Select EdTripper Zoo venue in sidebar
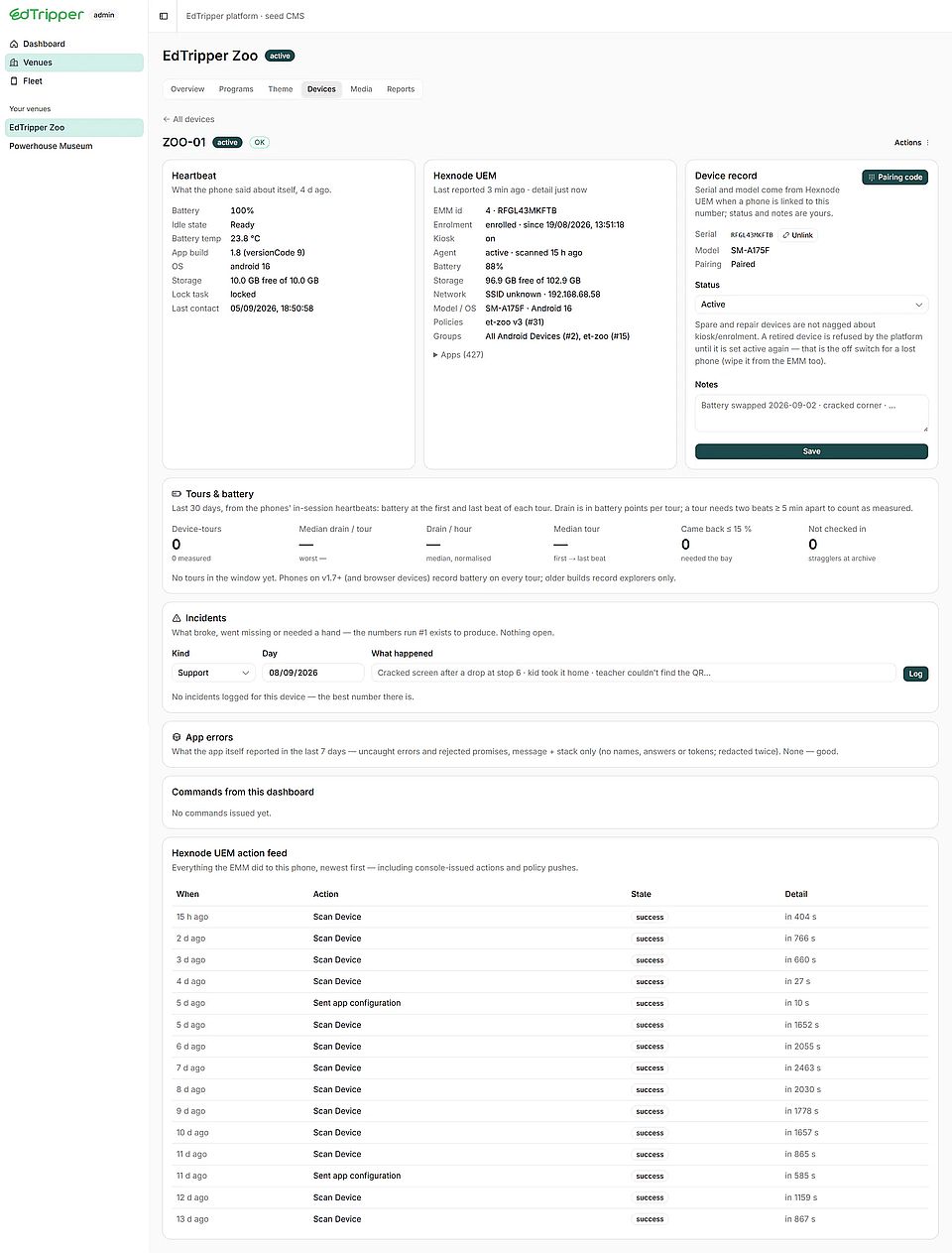952x1253 pixels. [x=74, y=128]
